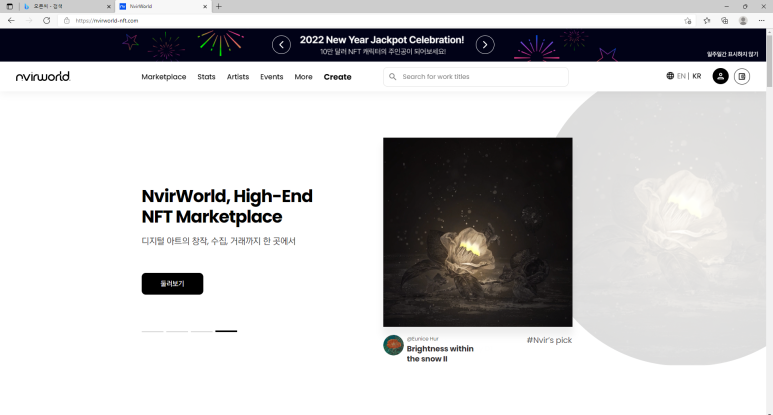The width and height of the screenshot is (773, 415).
Task: Reload the page with refresh icon
Action: (46, 21)
